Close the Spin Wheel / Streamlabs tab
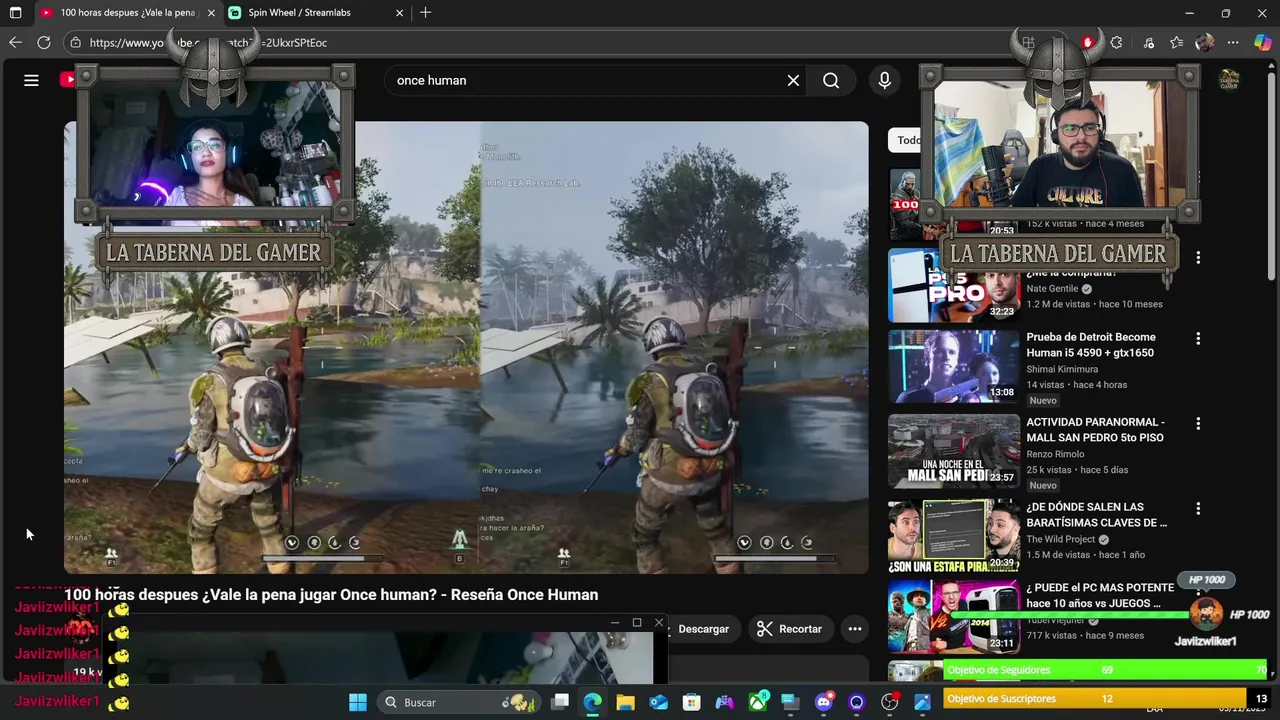1280x720 pixels. point(399,13)
